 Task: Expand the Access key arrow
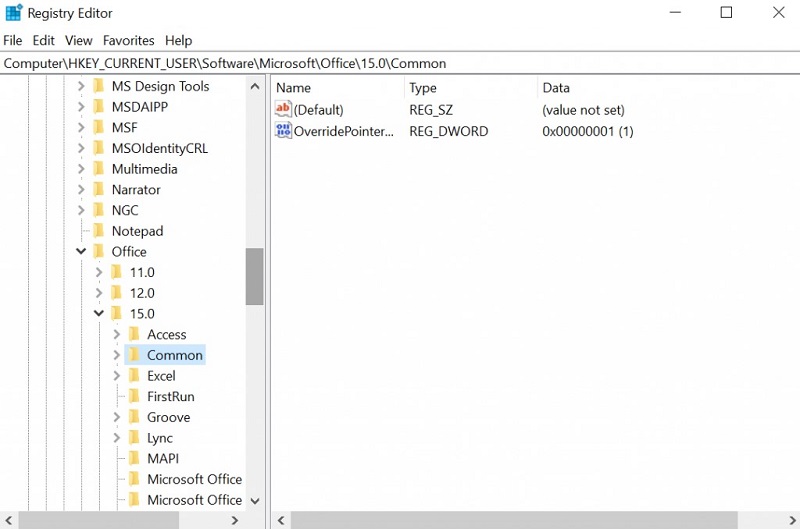117,335
